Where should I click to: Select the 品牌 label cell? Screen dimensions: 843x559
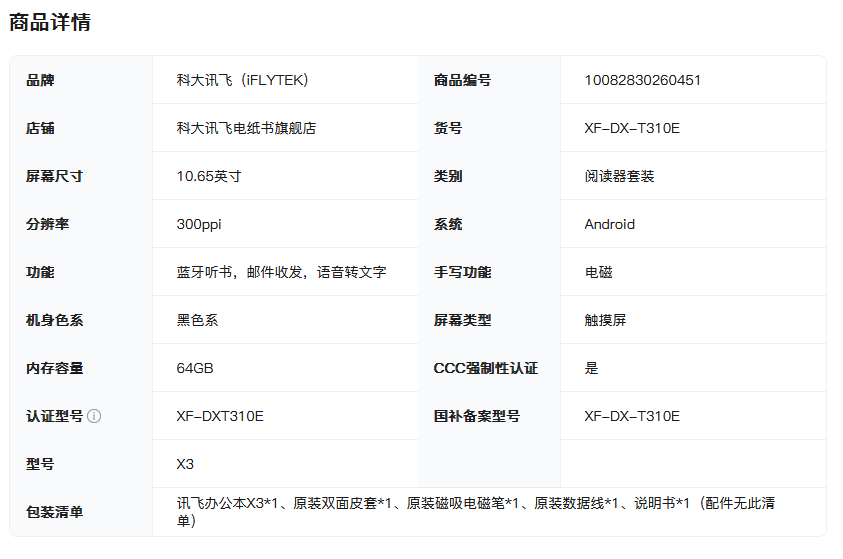click(81, 80)
